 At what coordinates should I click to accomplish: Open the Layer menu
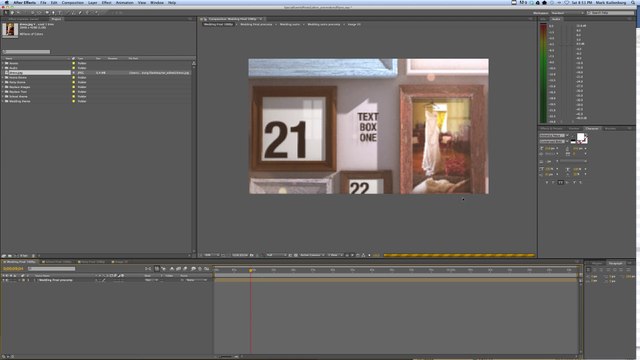[x=93, y=2]
